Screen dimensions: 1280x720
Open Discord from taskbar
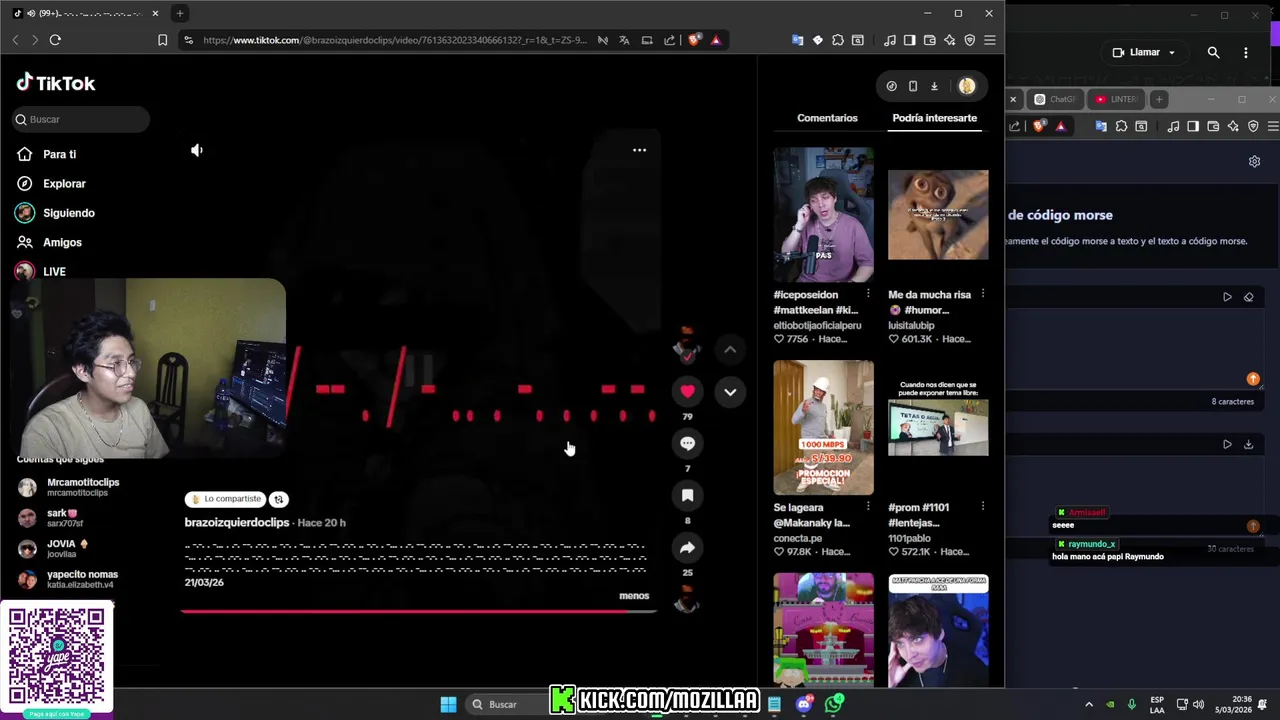(x=804, y=704)
